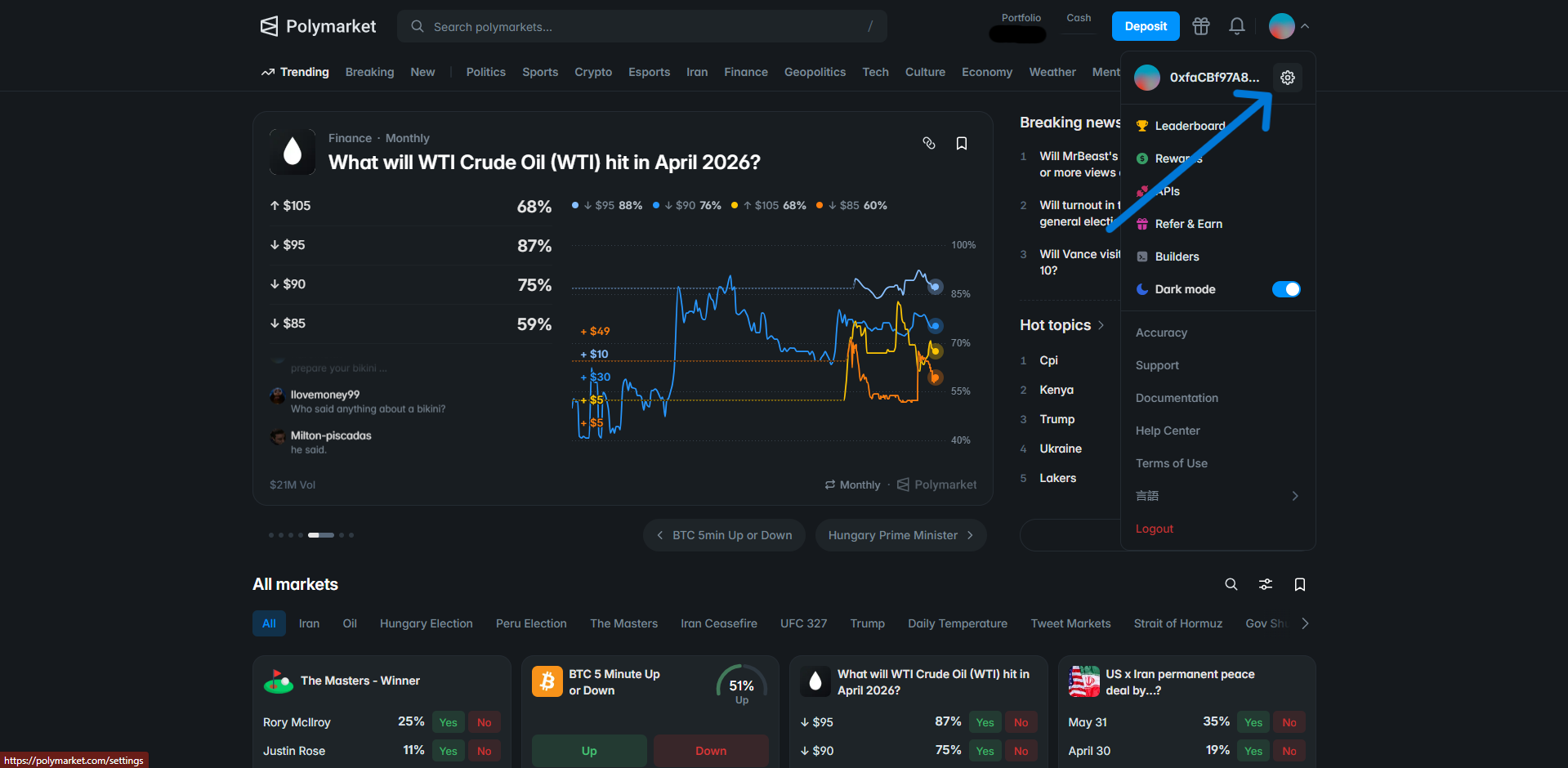Screen dimensions: 1568x768
Task: Click Down on BTC 5 Minute card
Action: coord(711,751)
